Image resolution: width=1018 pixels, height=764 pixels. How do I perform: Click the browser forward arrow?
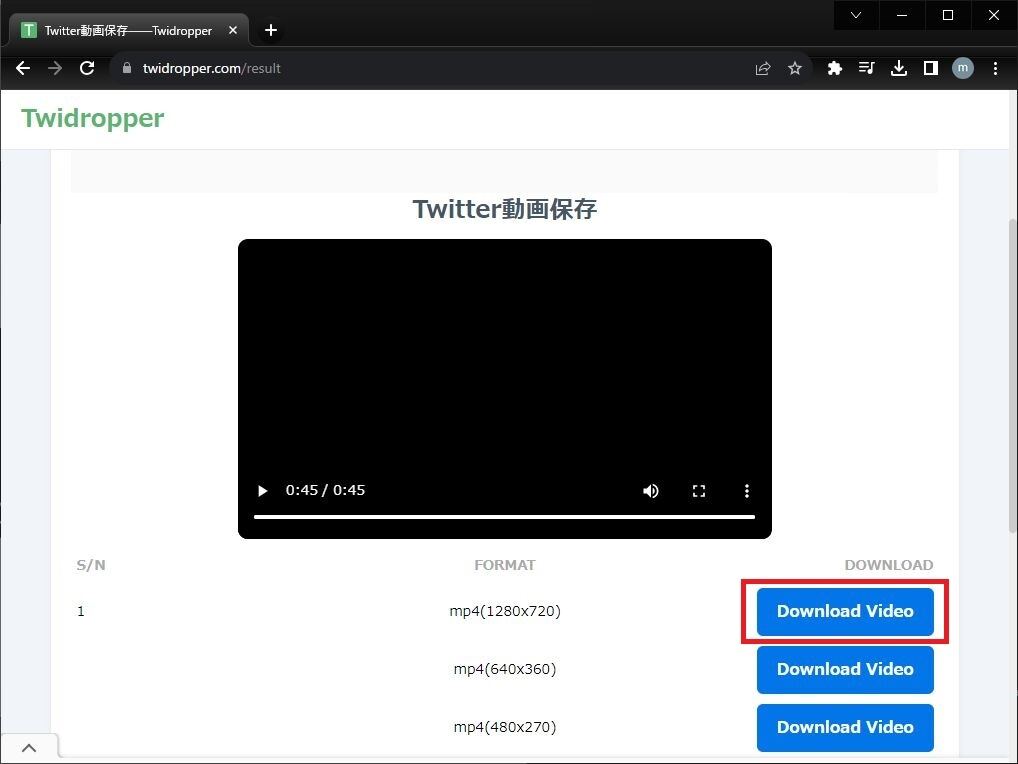[55, 68]
